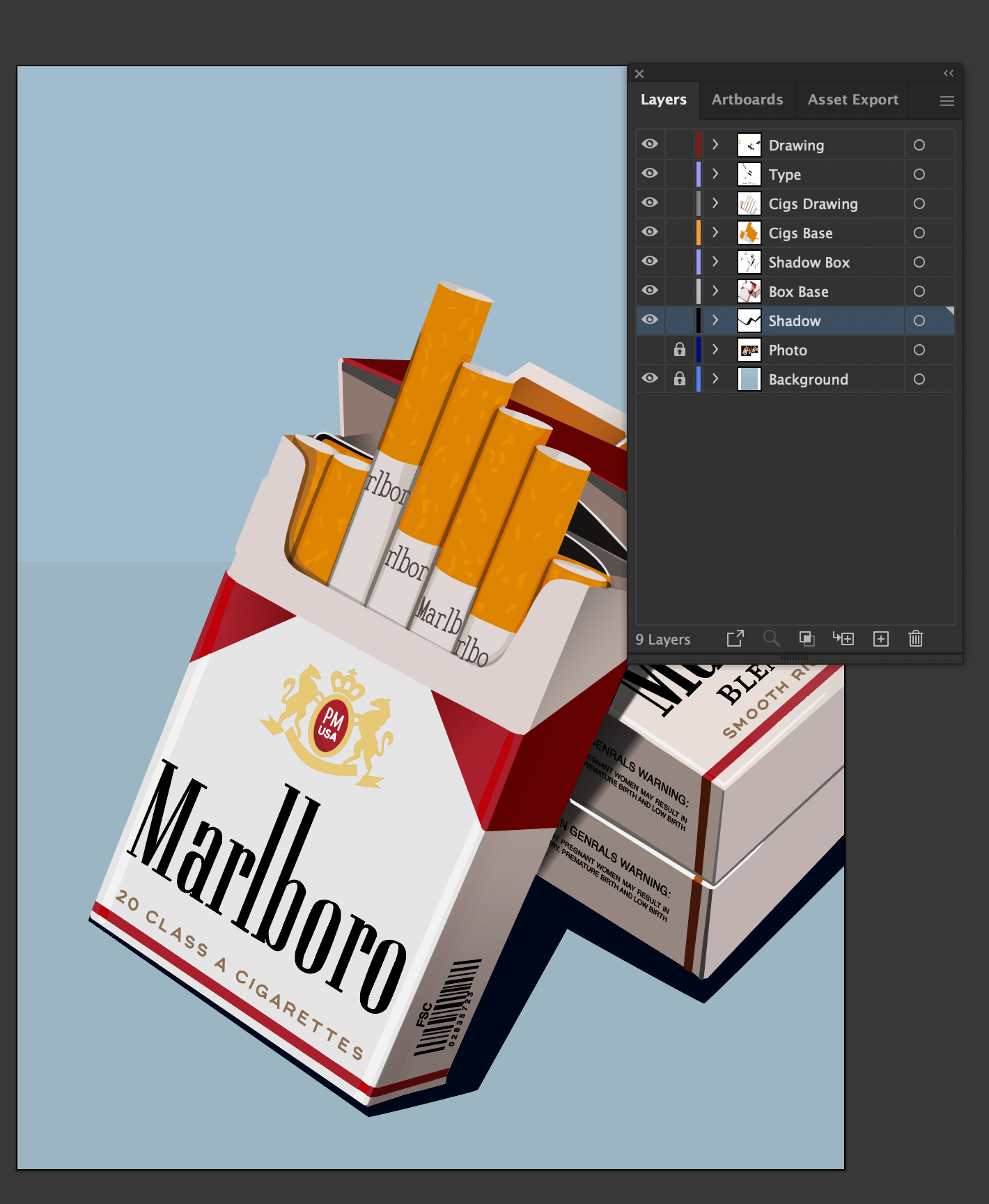
Task: Click the Box Base layer thumbnail
Action: pyautogui.click(x=749, y=291)
